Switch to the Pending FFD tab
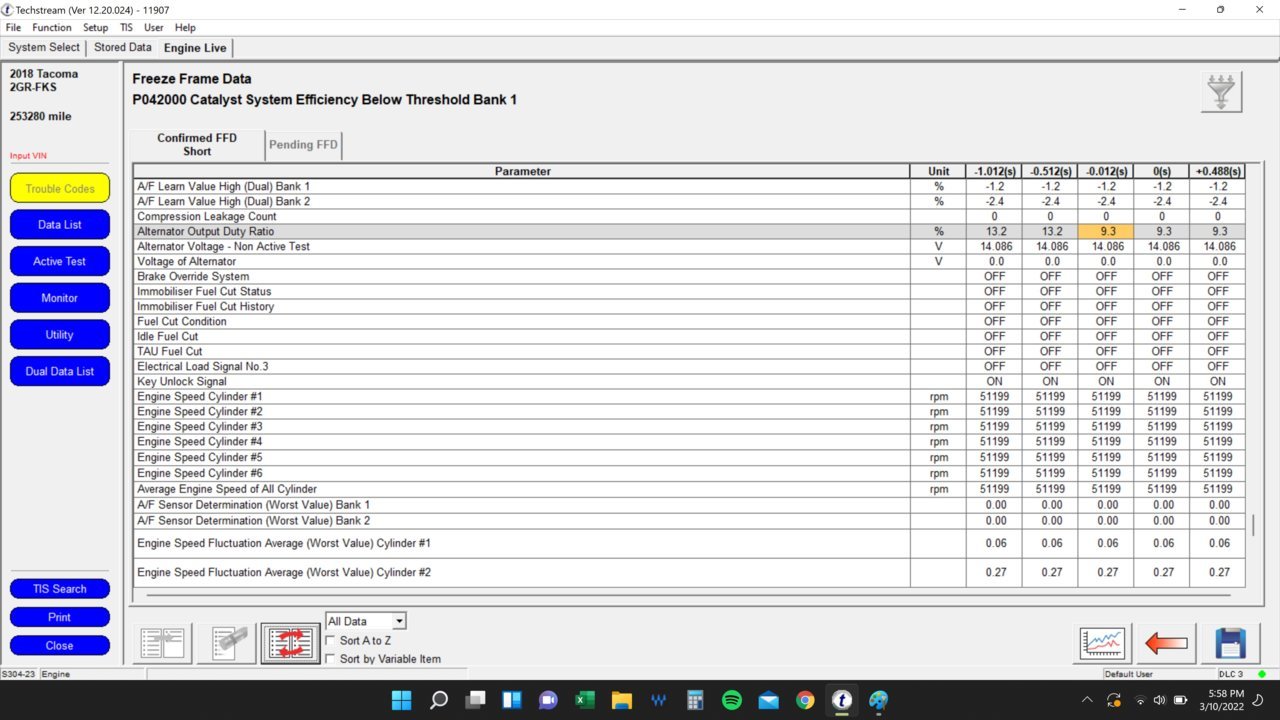The width and height of the screenshot is (1280, 720). [304, 145]
